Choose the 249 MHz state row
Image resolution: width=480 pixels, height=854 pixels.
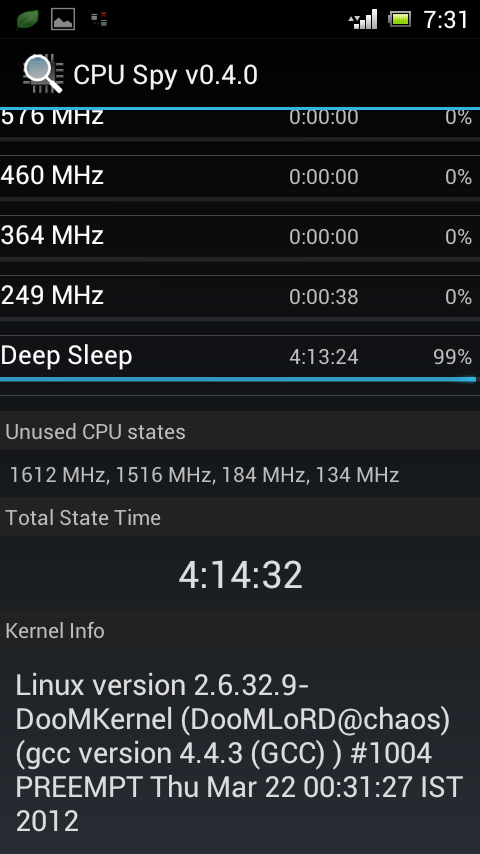pos(240,296)
